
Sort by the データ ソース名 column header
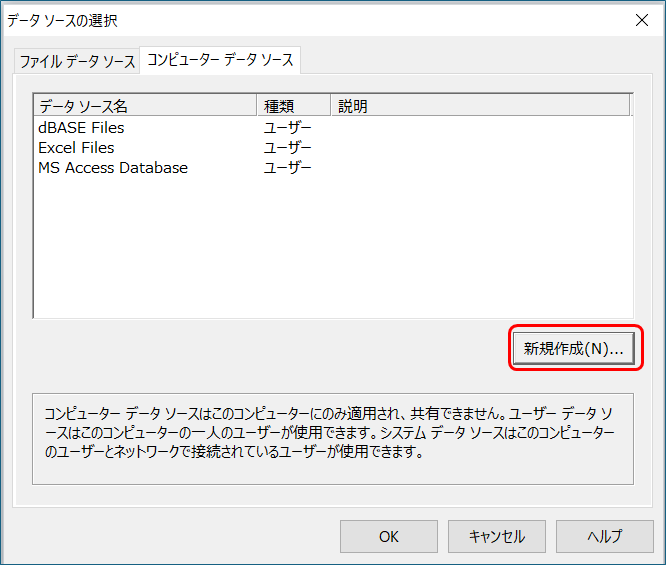click(145, 105)
